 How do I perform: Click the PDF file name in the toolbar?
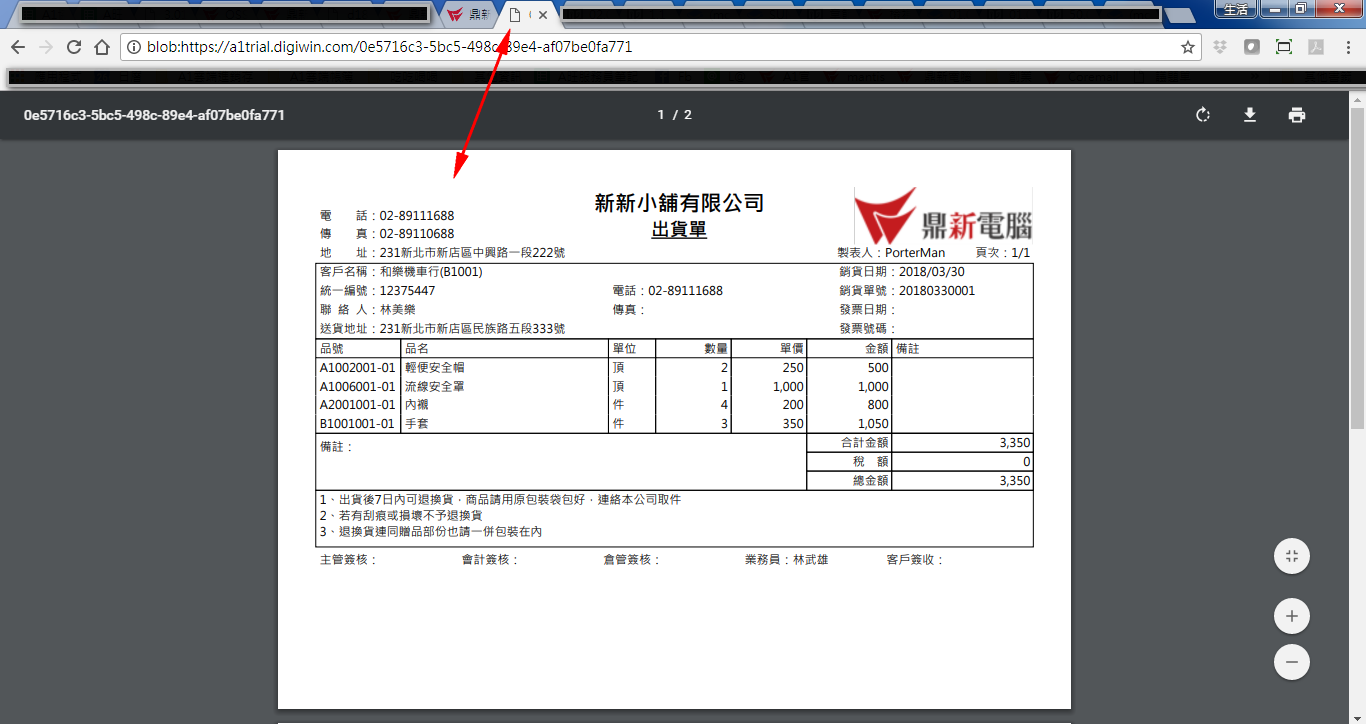pos(154,115)
